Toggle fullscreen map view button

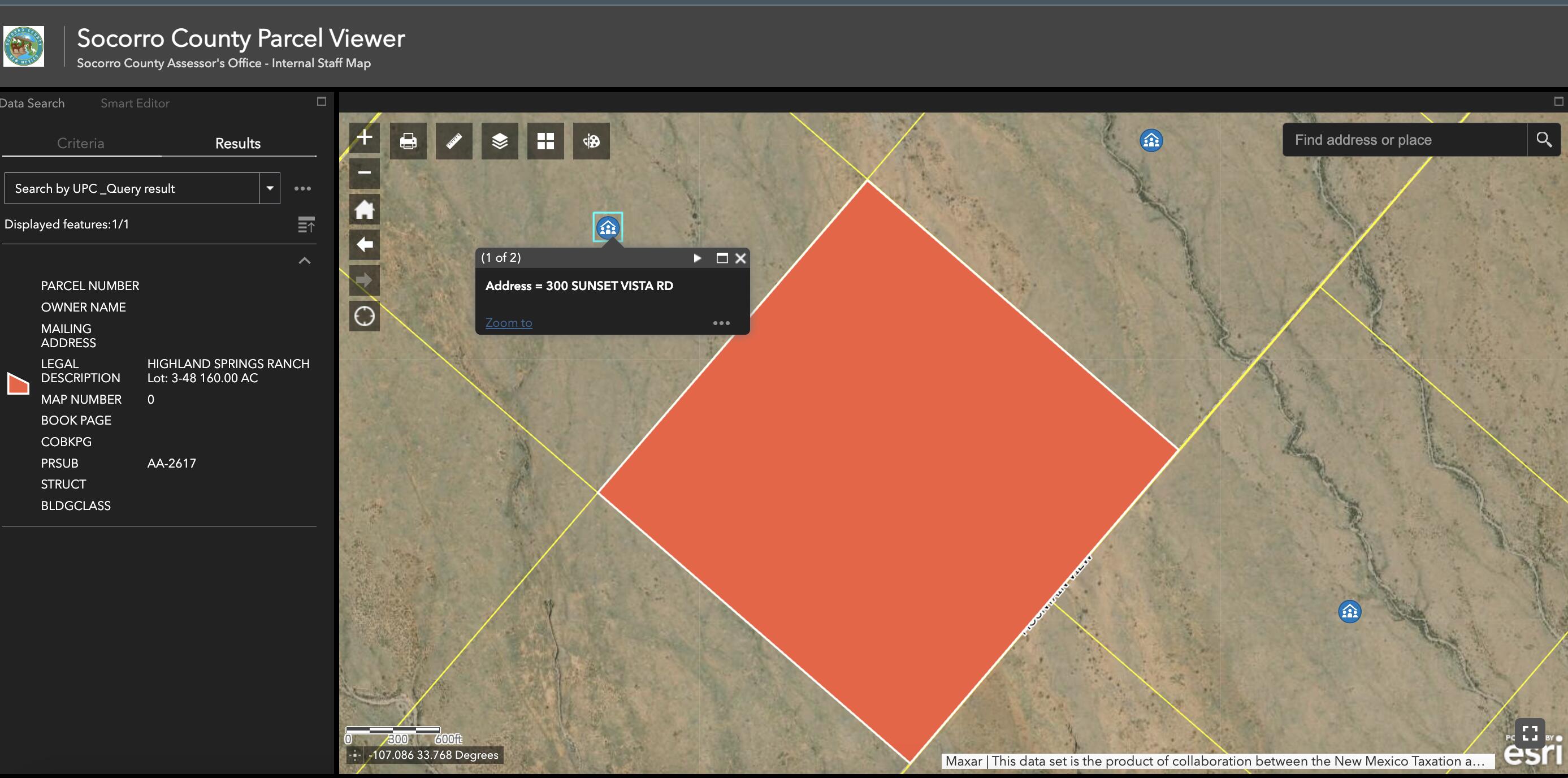[1530, 732]
